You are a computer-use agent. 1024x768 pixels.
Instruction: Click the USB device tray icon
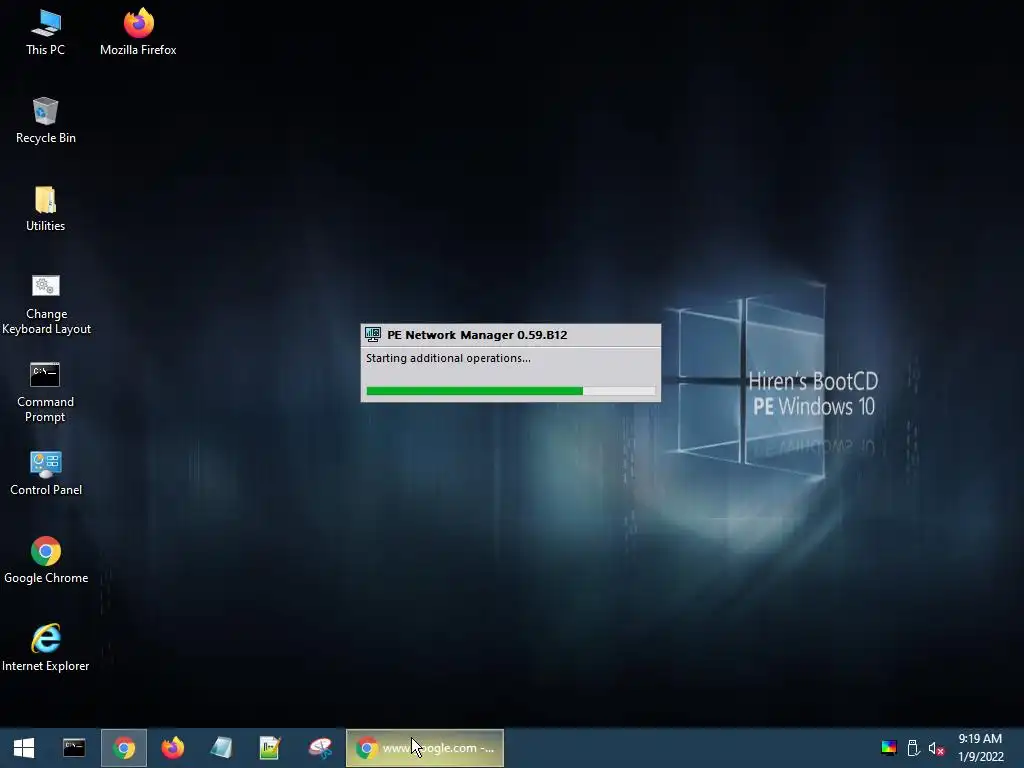pos(913,748)
